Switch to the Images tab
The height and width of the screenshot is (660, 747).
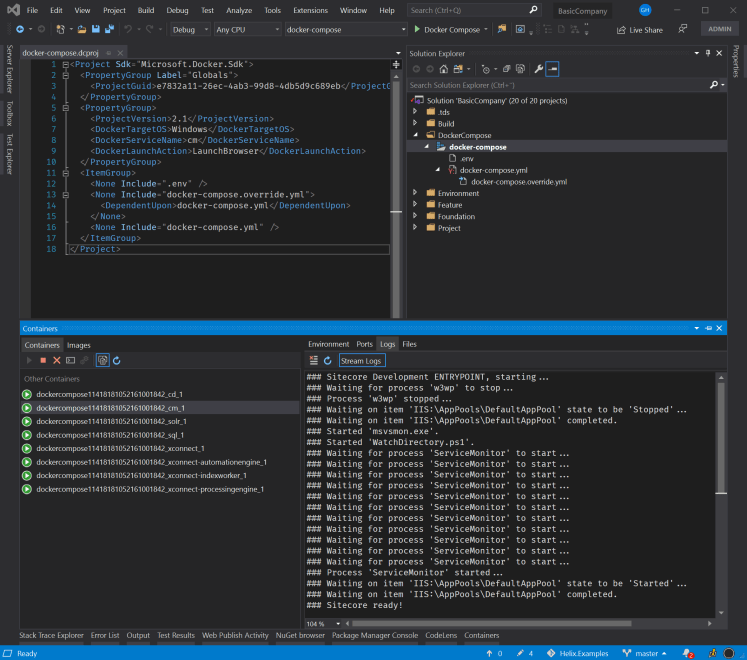pos(78,344)
